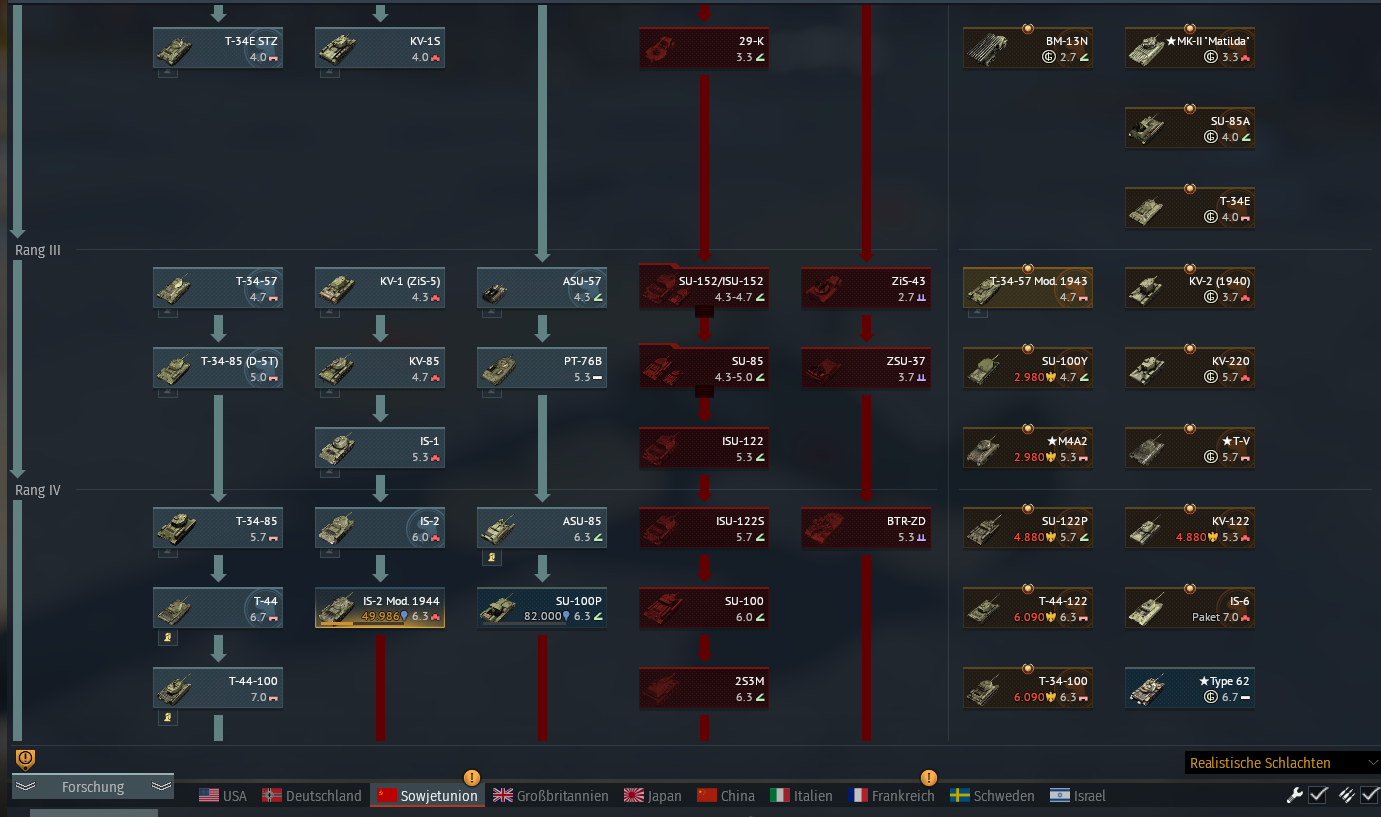The image size is (1381, 817).
Task: Click the wrench icon next to the first checkbox
Action: pos(1294,795)
